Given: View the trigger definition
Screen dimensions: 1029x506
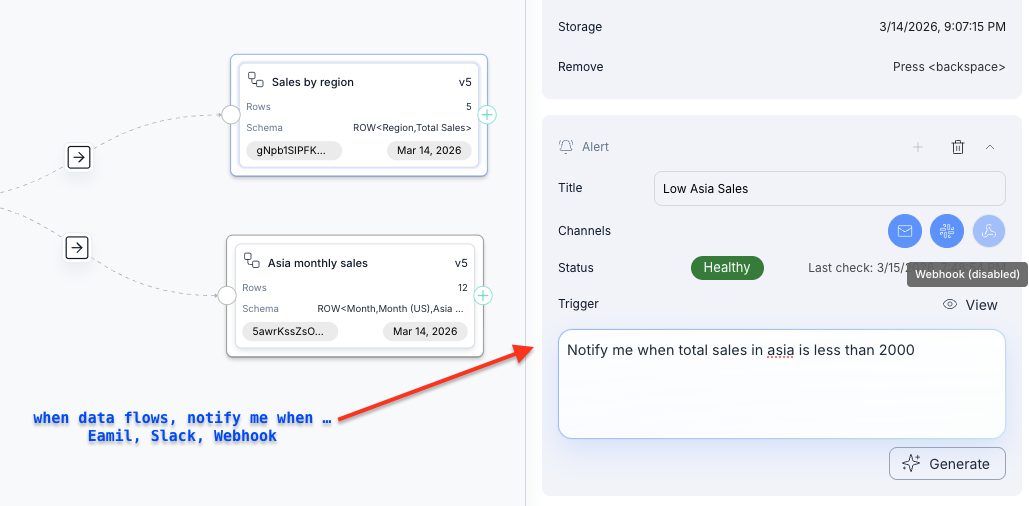Looking at the screenshot, I should point(970,304).
